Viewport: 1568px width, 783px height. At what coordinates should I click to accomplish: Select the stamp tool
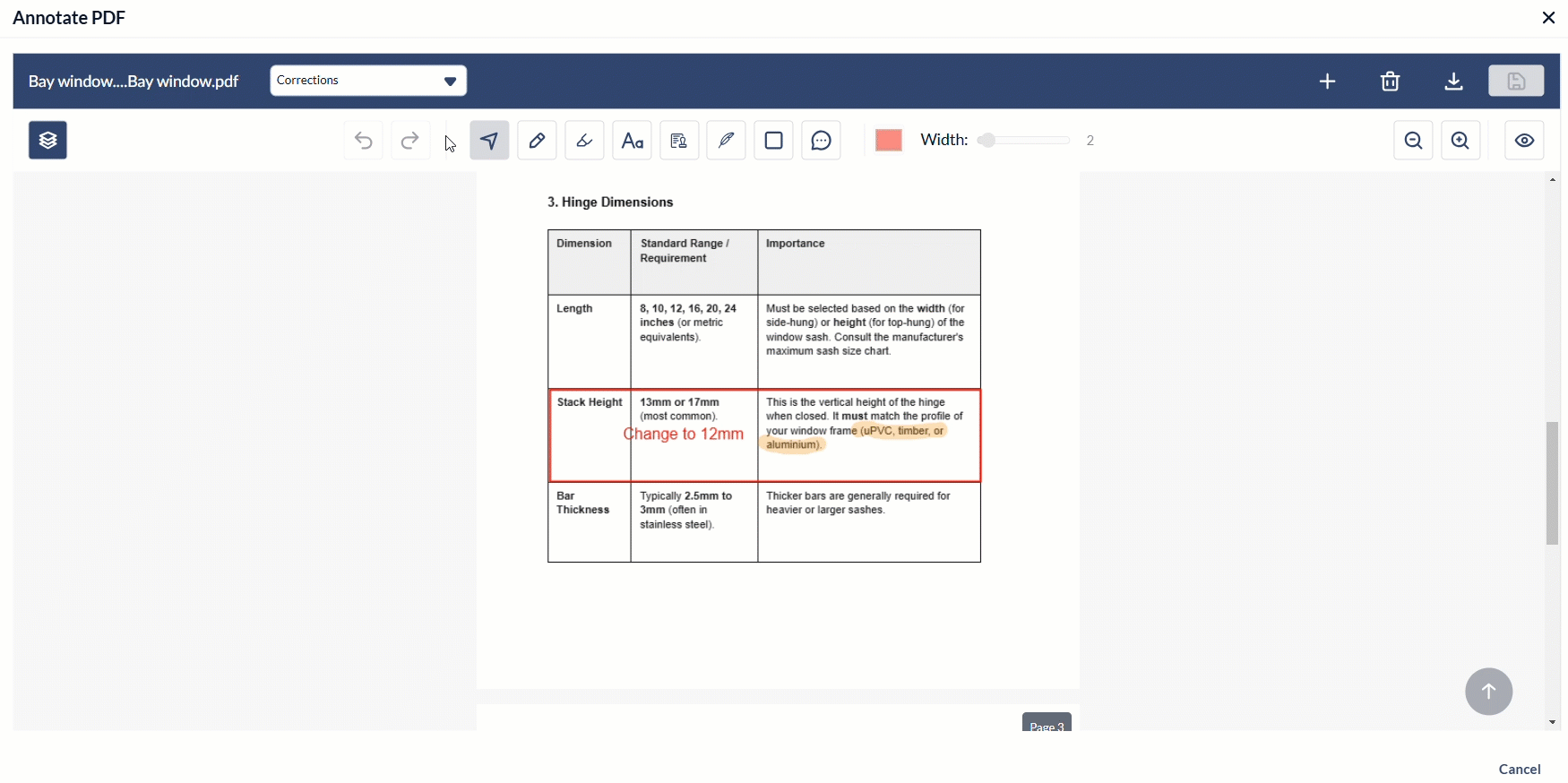680,141
